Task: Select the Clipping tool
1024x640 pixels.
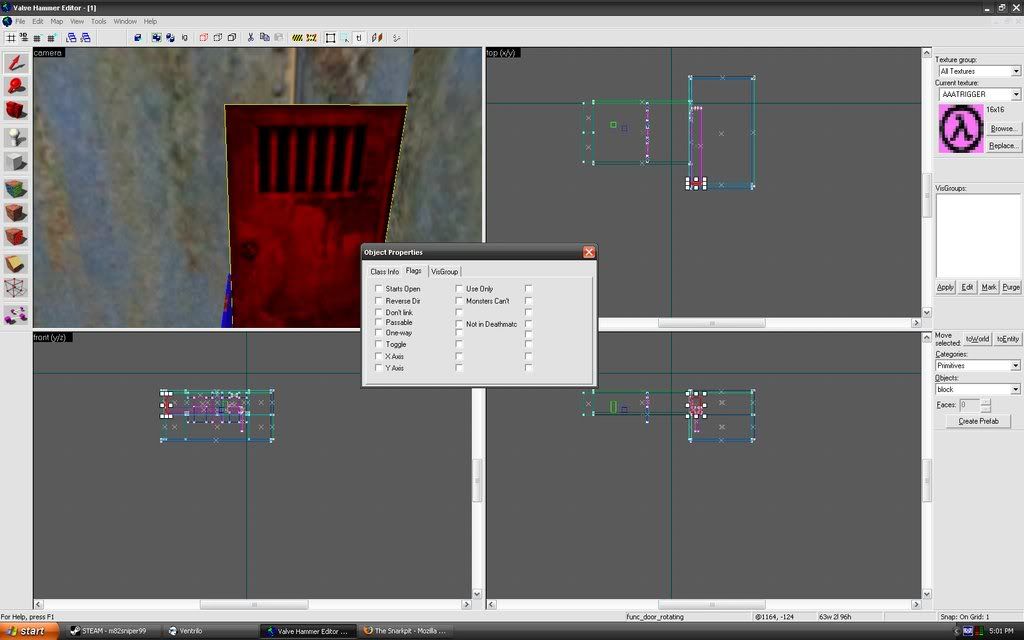Action: [16, 264]
